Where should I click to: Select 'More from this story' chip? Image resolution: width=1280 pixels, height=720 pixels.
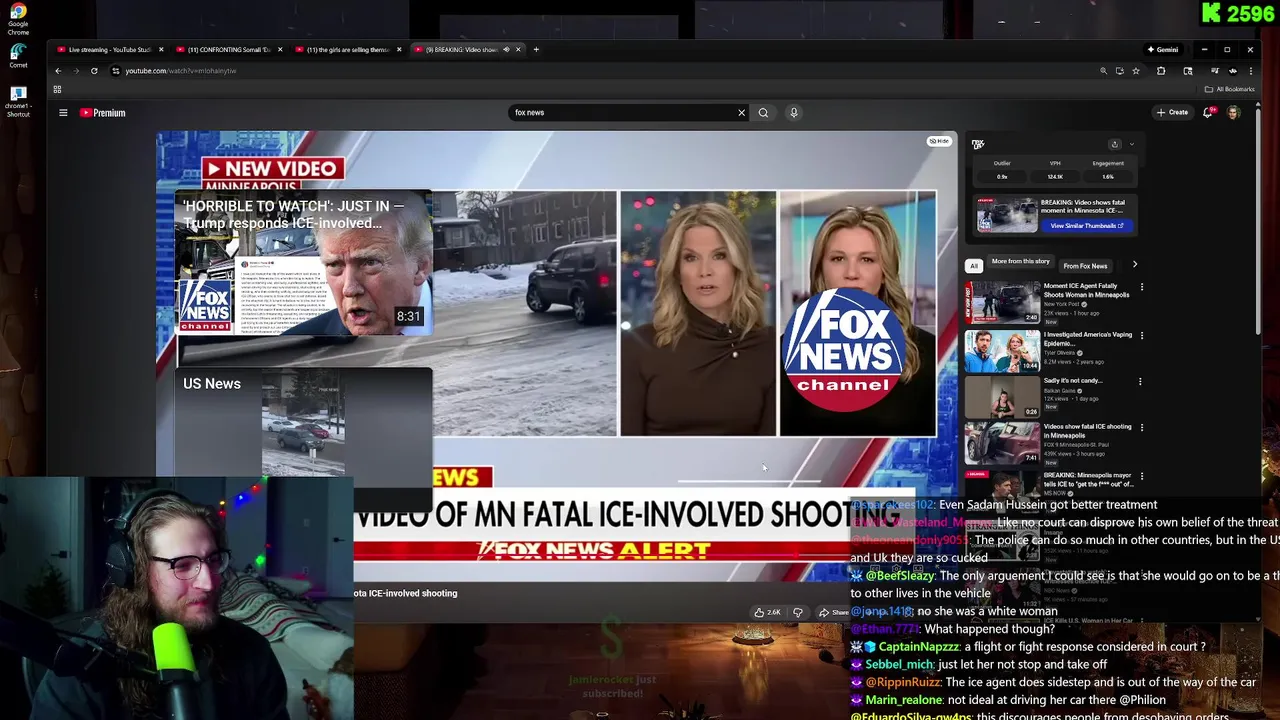click(x=1020, y=262)
